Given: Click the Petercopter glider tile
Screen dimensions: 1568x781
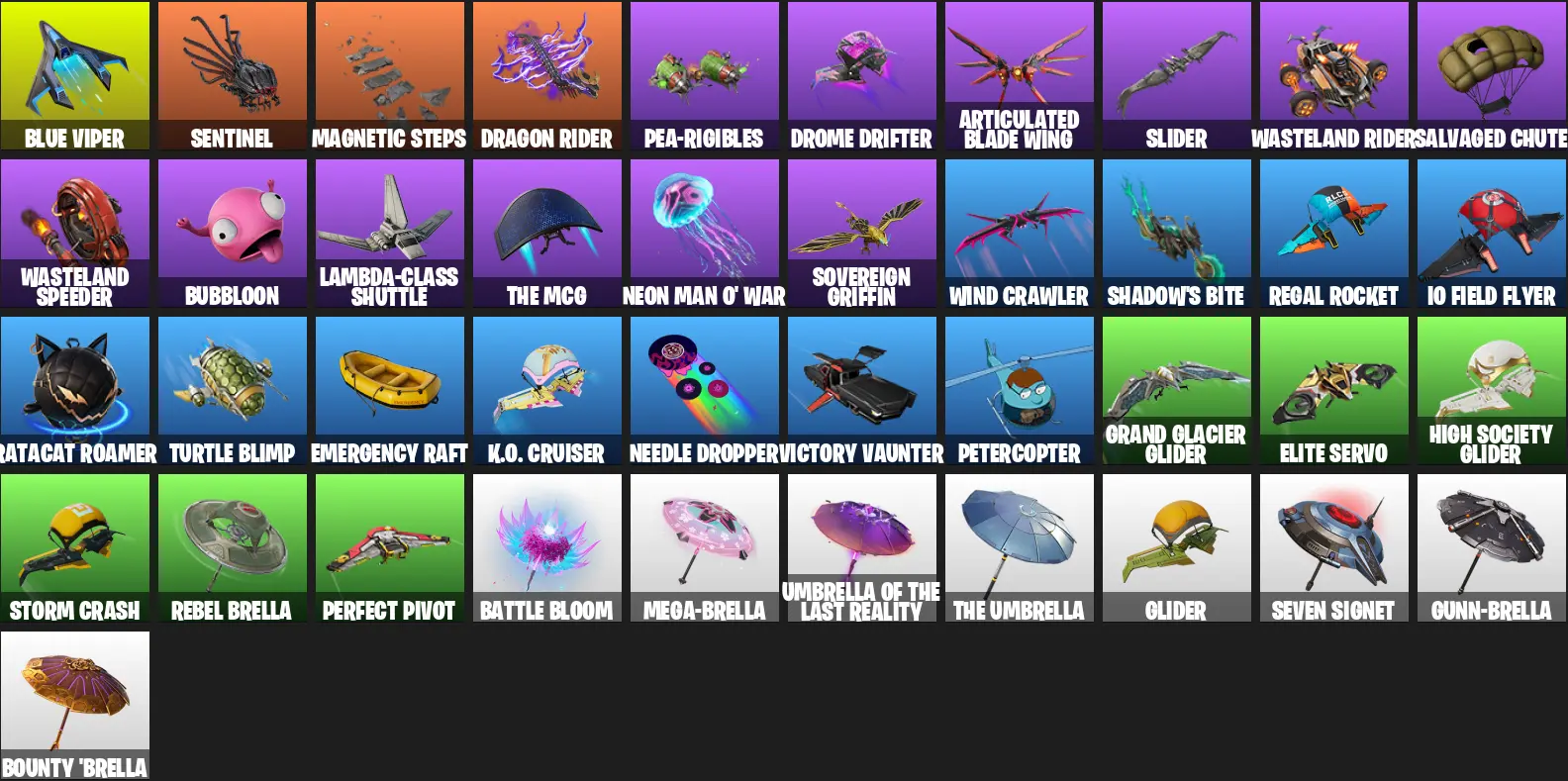Looking at the screenshot, I should [1020, 391].
